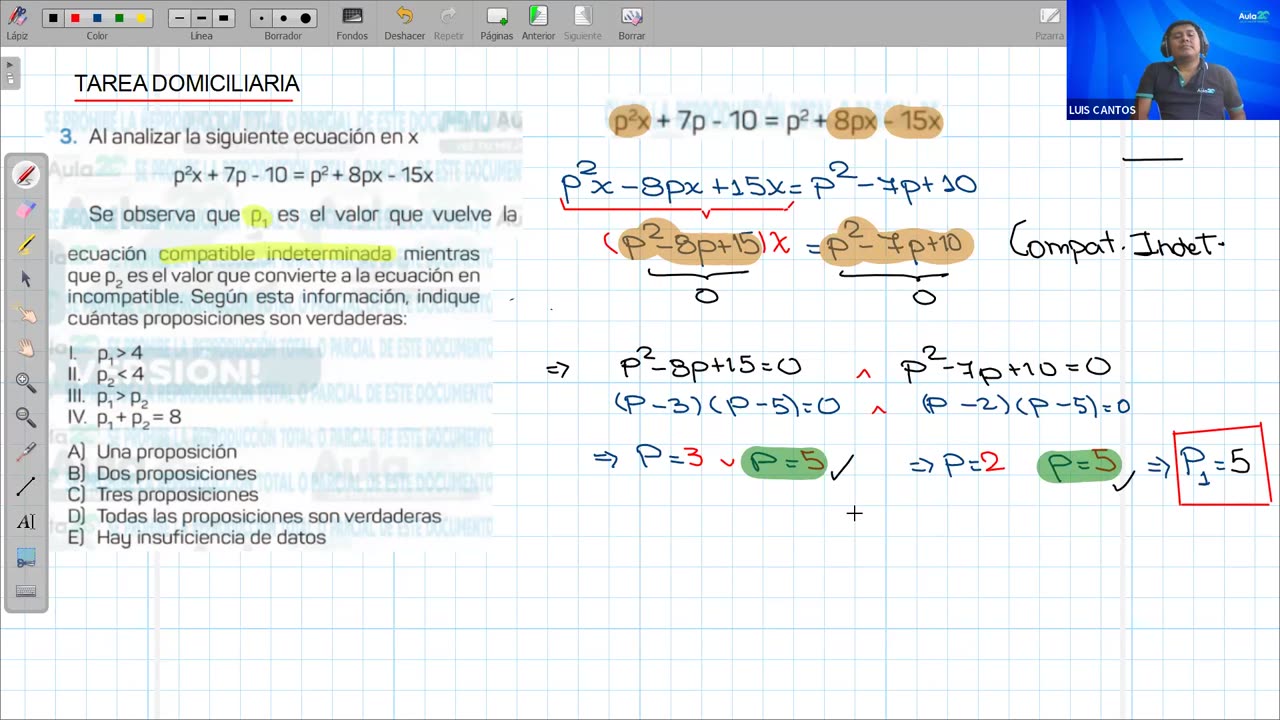Viewport: 1280px width, 720px height.
Task: Click Borrar to clear the page
Action: pos(631,22)
